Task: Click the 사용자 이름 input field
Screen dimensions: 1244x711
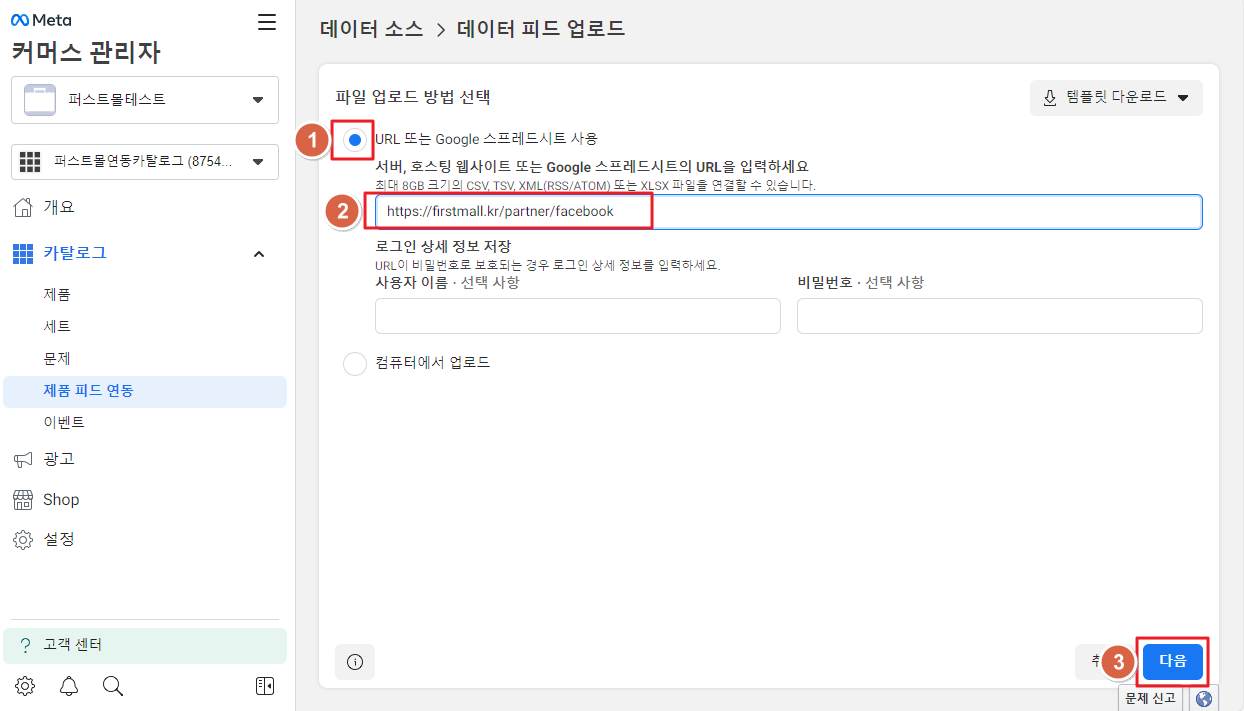Action: (x=577, y=316)
